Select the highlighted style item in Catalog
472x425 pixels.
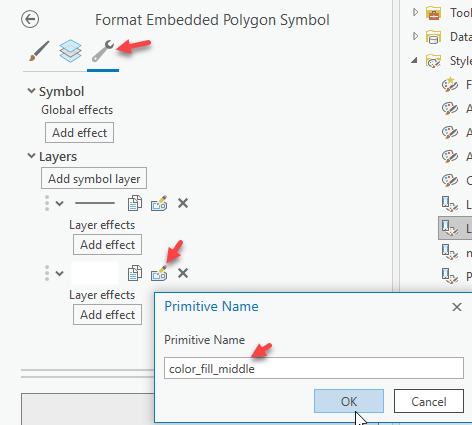coord(455,228)
